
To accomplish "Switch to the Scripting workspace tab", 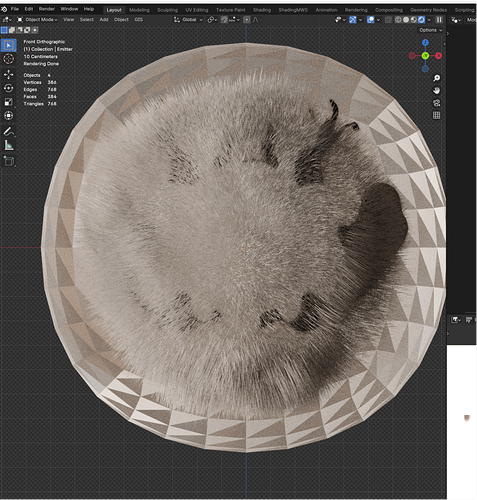I will [464, 10].
